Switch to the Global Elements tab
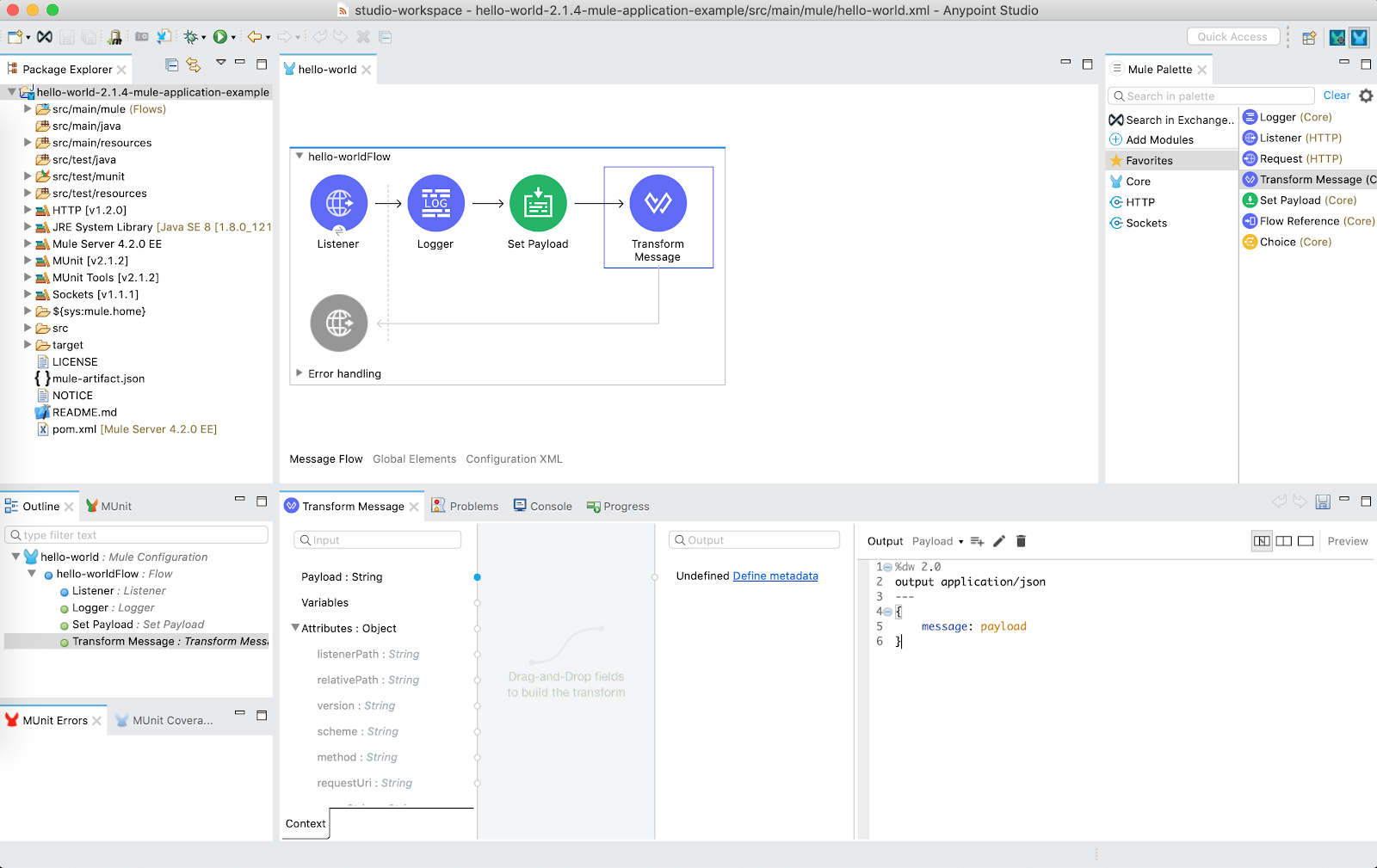The height and width of the screenshot is (868, 1377). 414,459
